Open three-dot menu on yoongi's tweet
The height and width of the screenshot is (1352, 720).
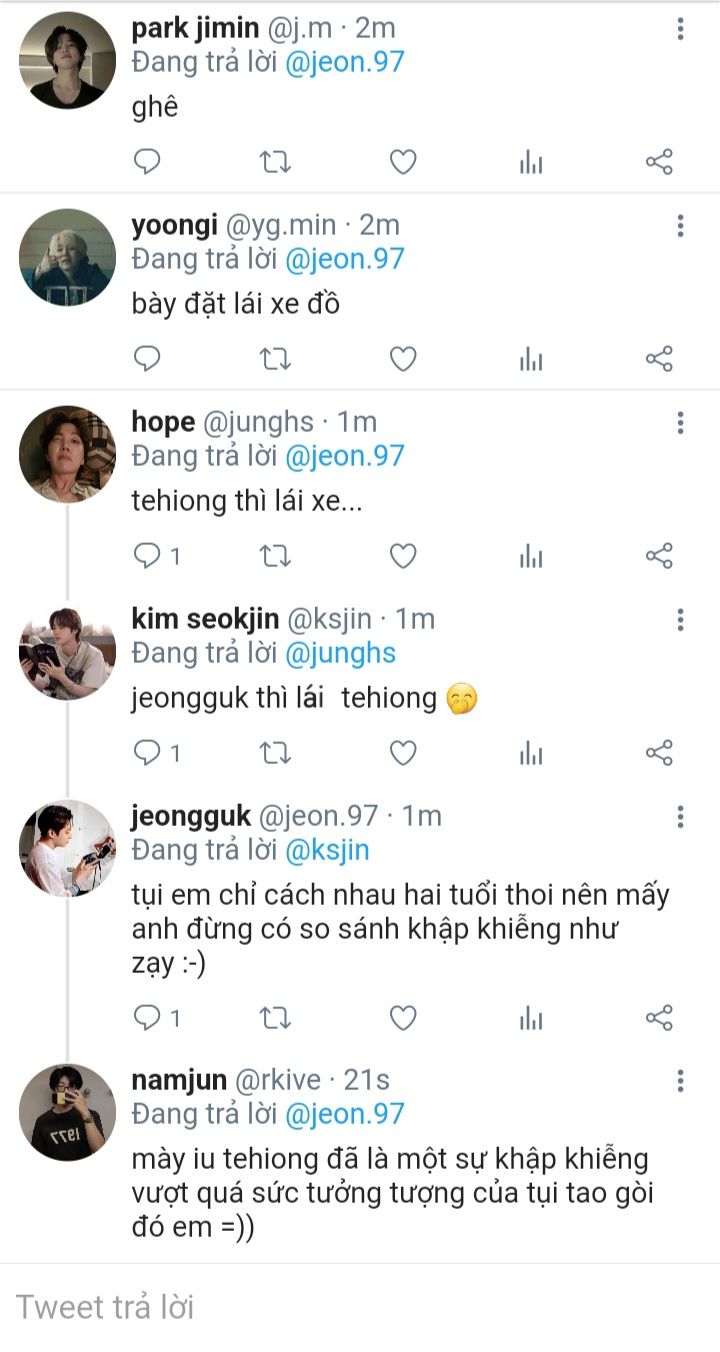click(x=680, y=226)
